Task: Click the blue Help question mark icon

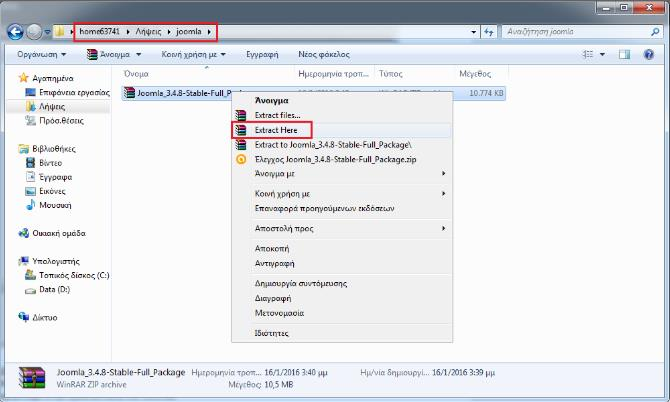Action: click(649, 54)
